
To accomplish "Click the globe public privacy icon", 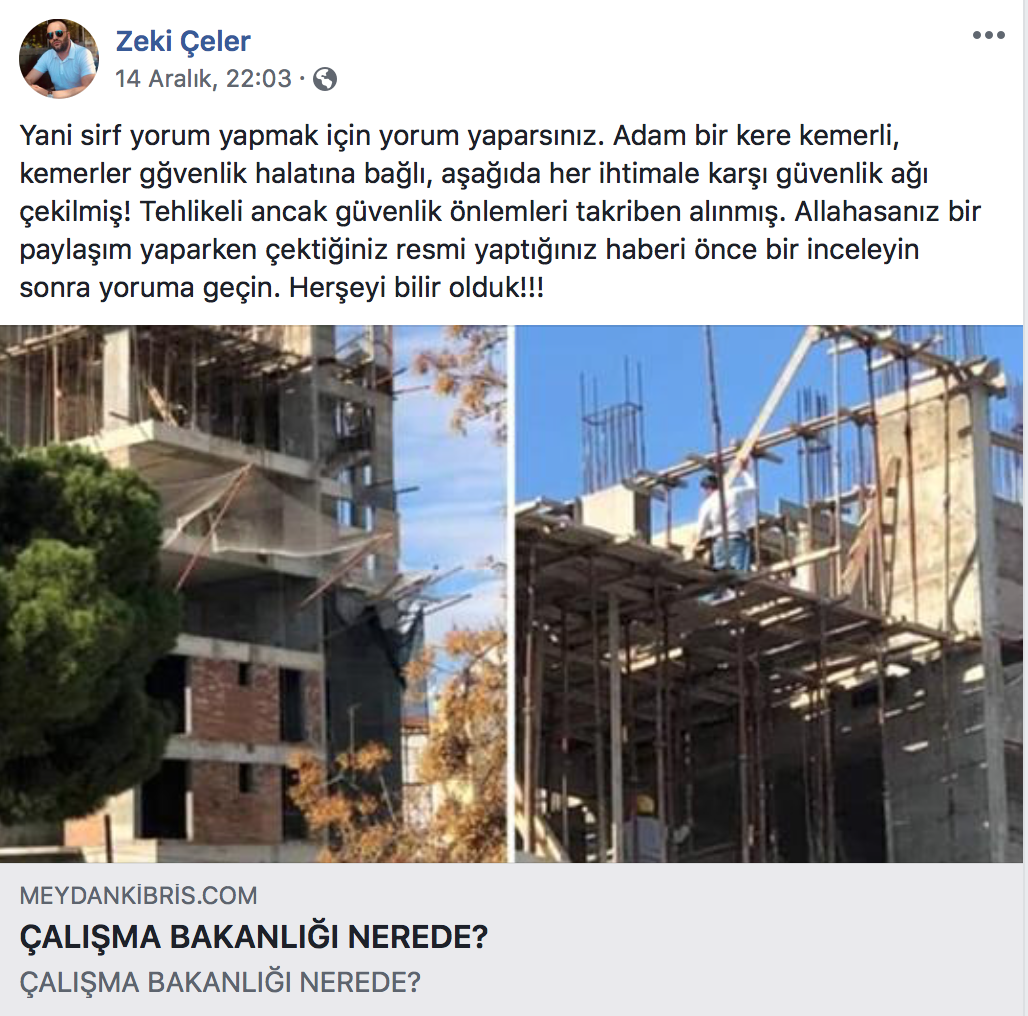I will tap(325, 79).
